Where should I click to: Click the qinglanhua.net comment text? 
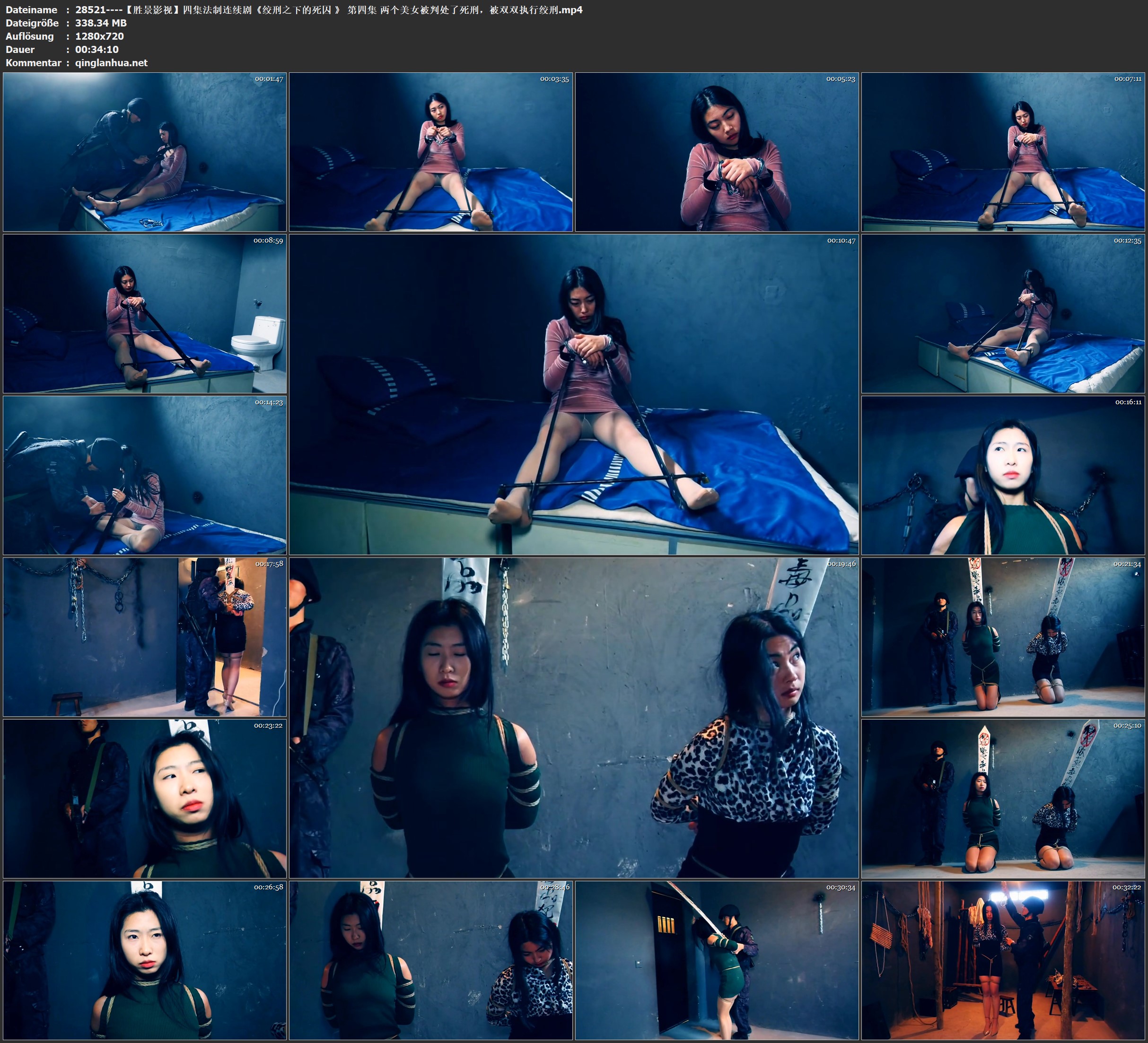[x=111, y=62]
